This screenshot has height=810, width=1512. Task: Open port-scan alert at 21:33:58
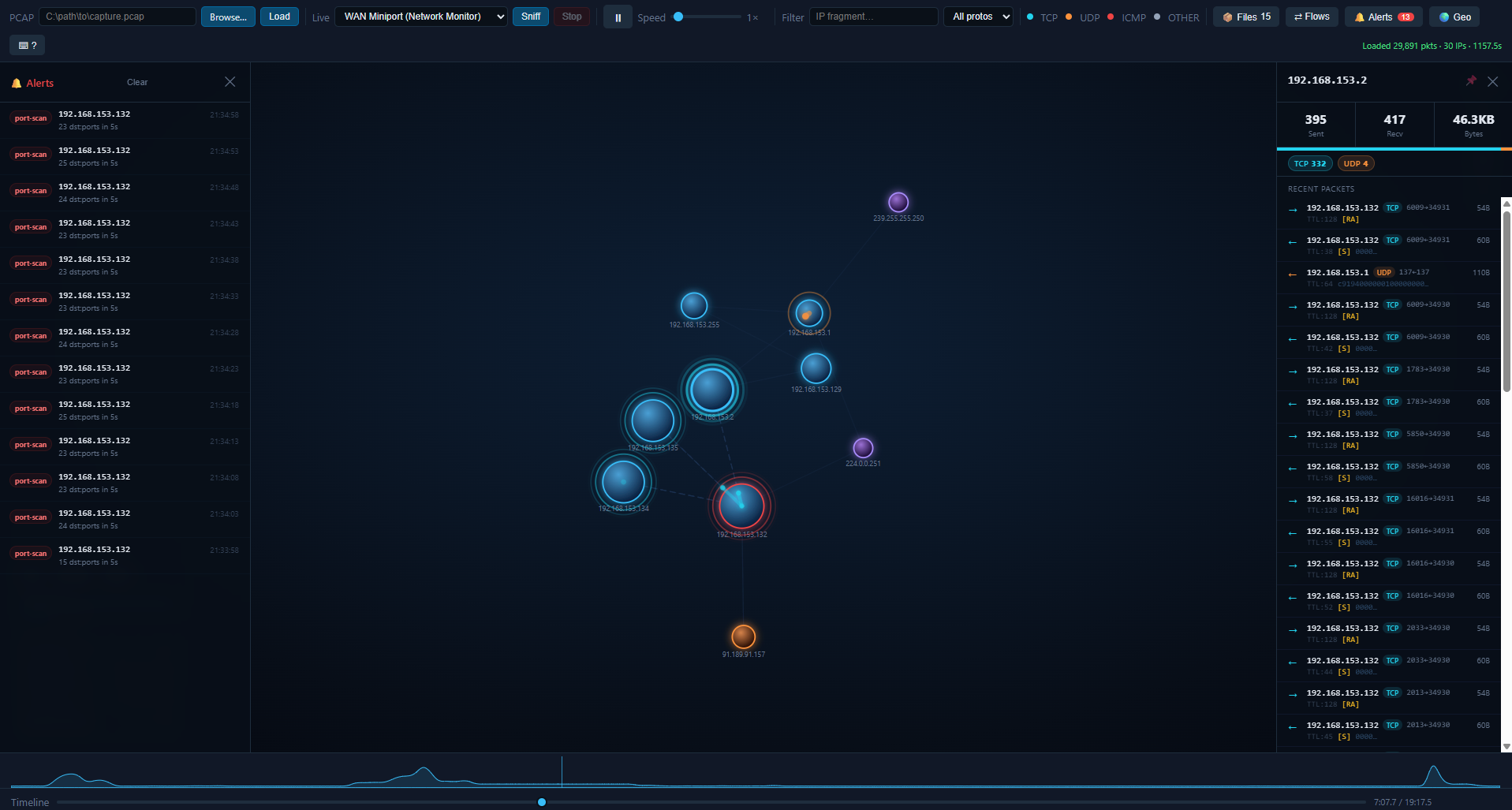(125, 555)
